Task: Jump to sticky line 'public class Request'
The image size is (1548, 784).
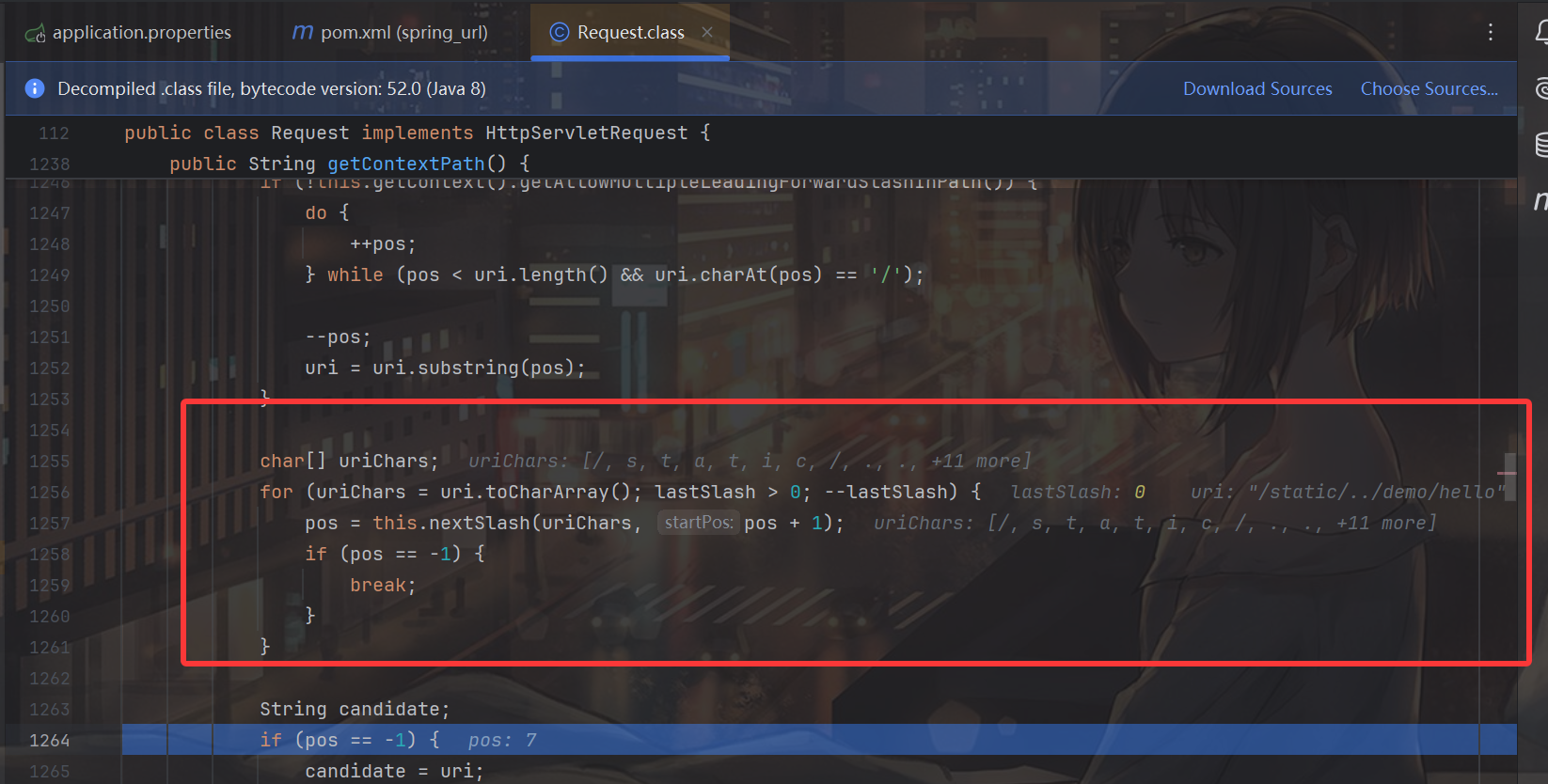Action: point(417,133)
